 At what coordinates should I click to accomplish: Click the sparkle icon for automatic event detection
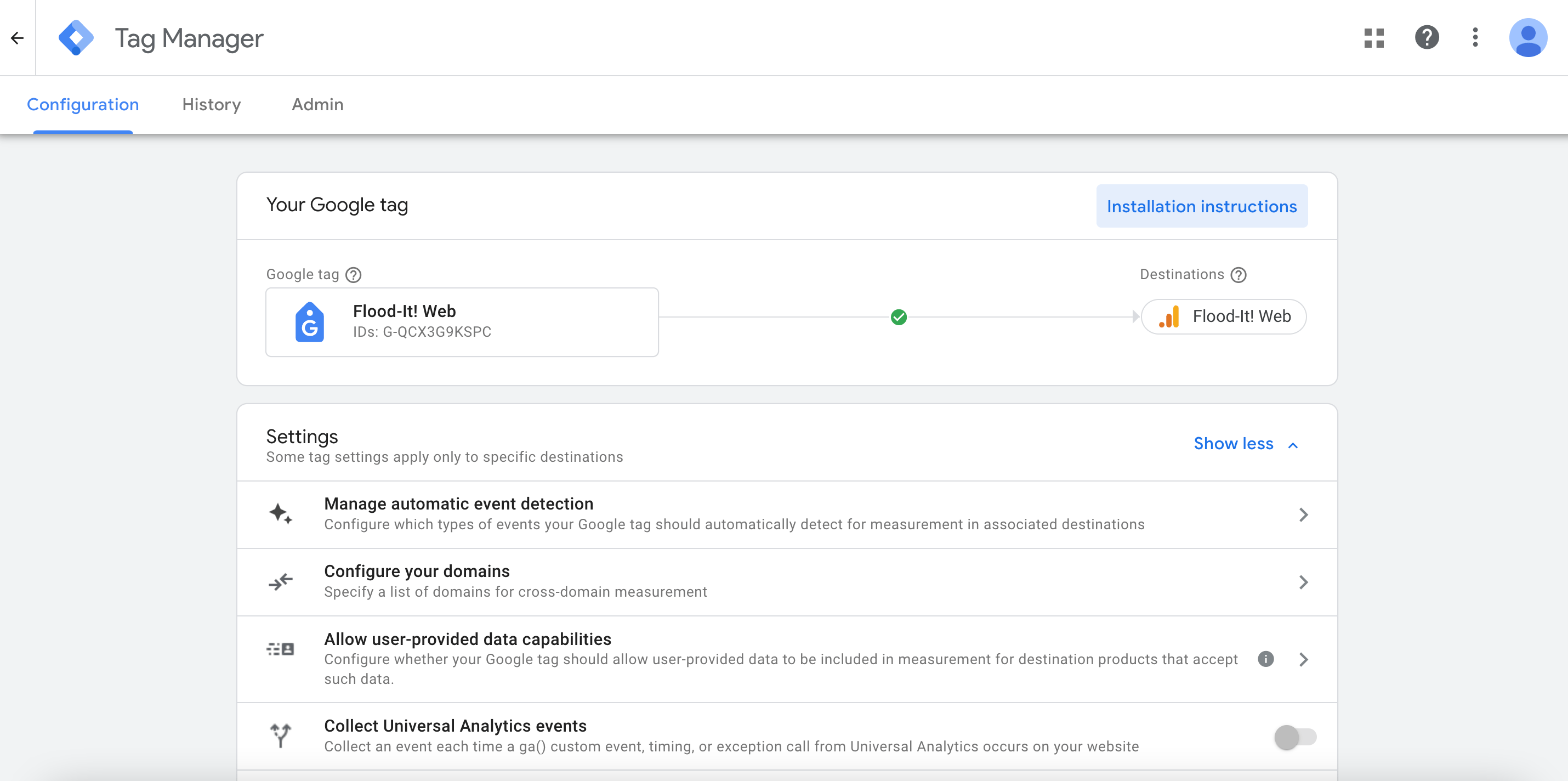coord(281,514)
